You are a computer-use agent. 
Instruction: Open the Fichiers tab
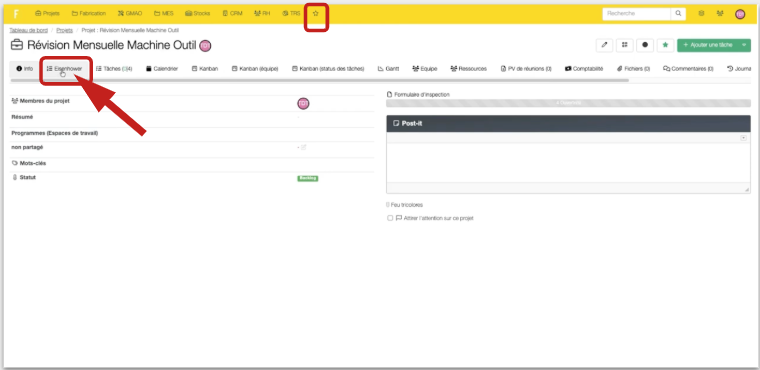(633, 69)
